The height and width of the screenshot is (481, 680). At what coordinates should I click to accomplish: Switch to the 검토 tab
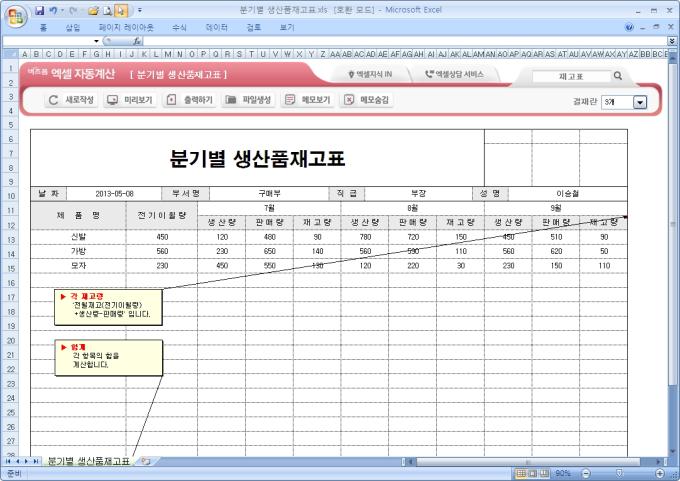tap(254, 27)
